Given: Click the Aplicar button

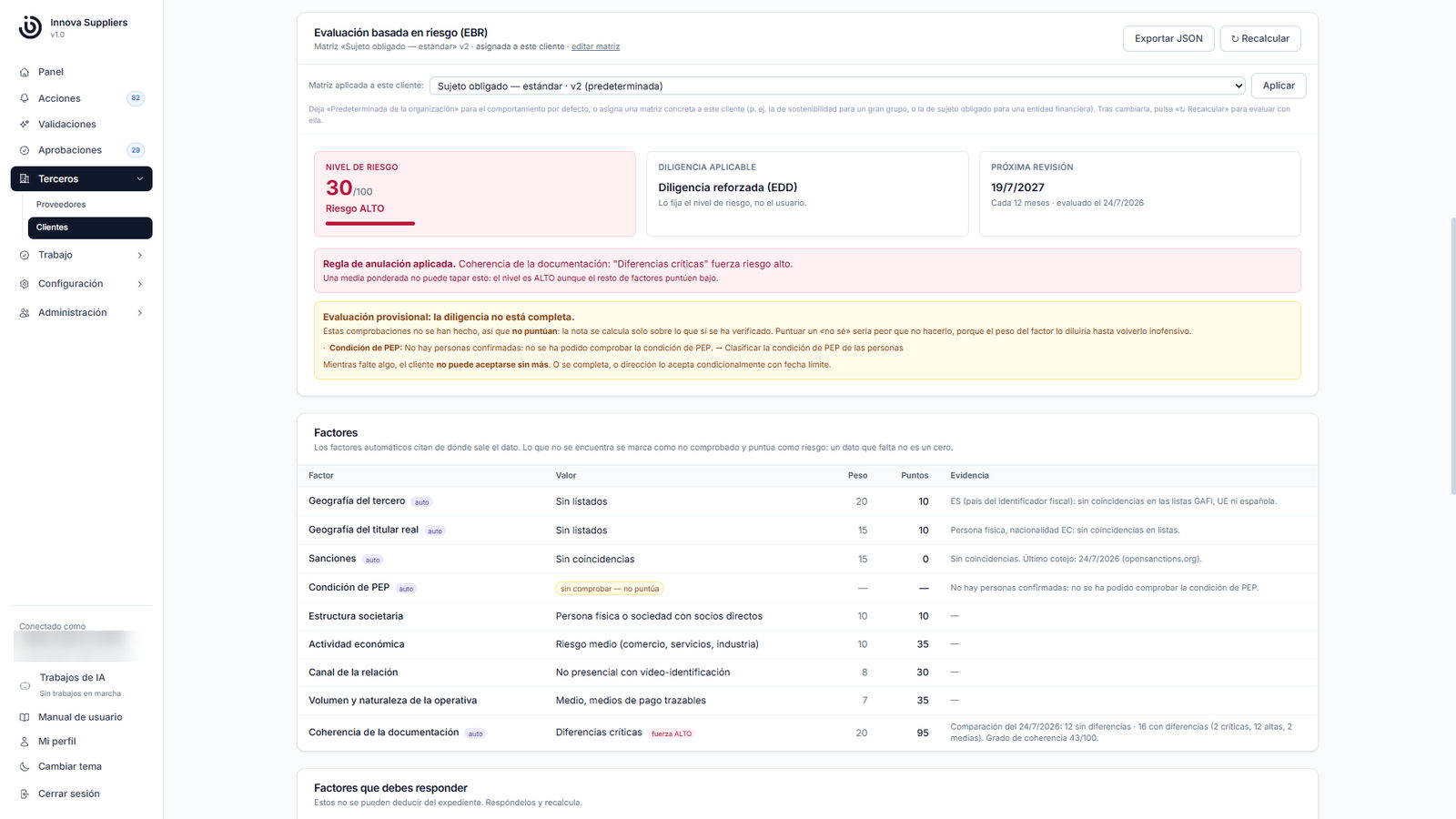Looking at the screenshot, I should point(1279,86).
